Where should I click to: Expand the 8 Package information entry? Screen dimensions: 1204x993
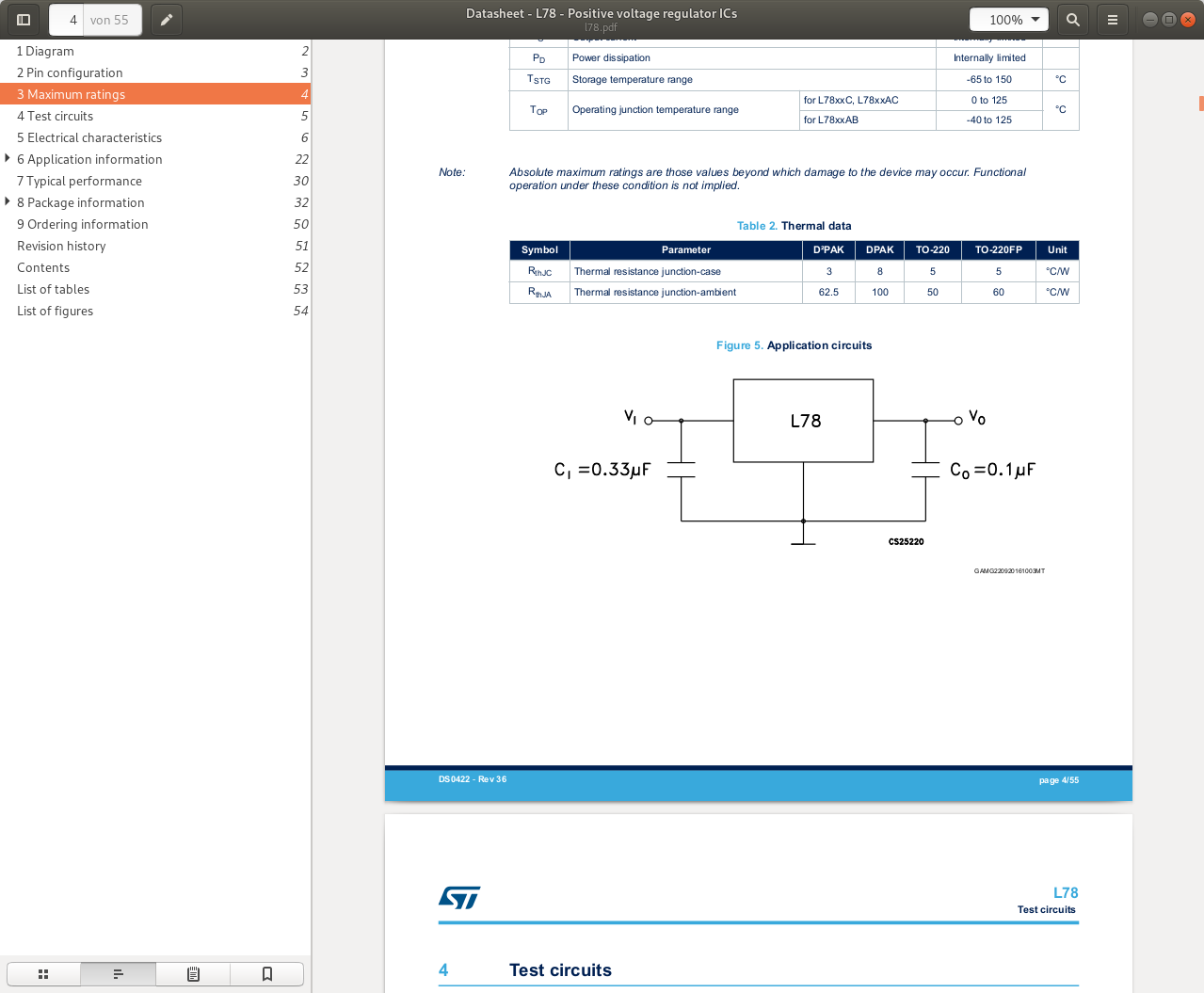pyautogui.click(x=8, y=201)
